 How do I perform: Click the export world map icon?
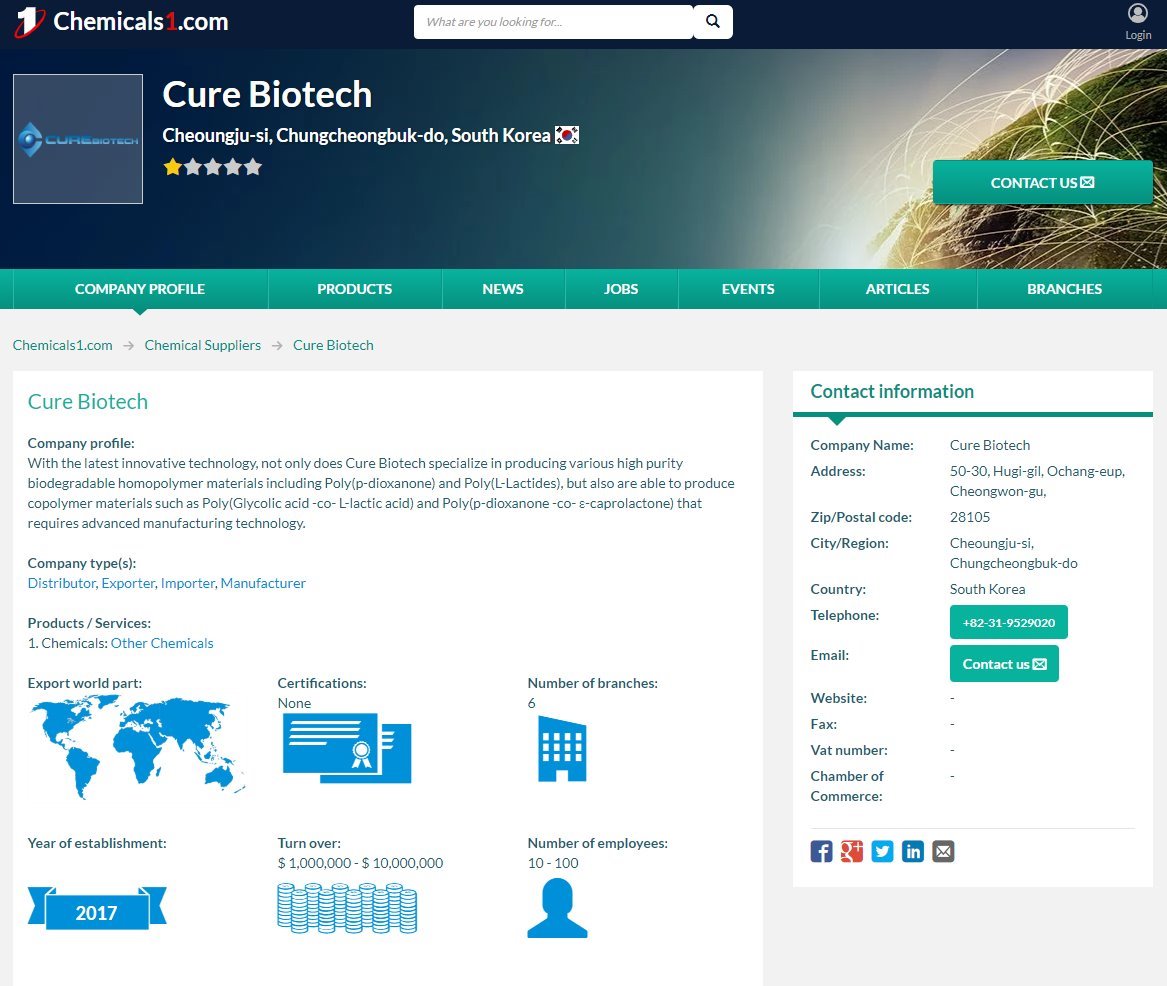coord(137,746)
